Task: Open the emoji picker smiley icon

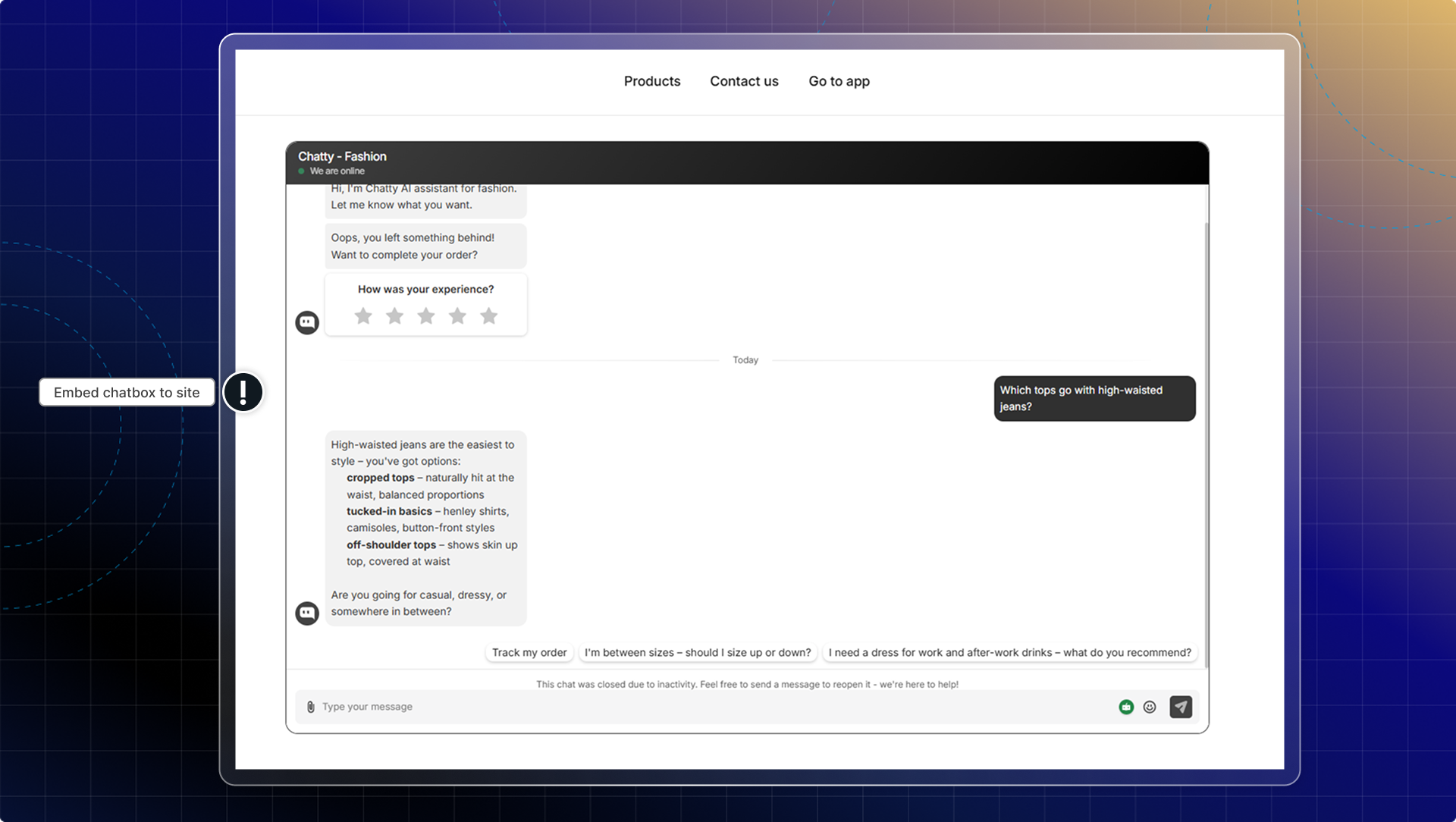Action: pyautogui.click(x=1150, y=707)
